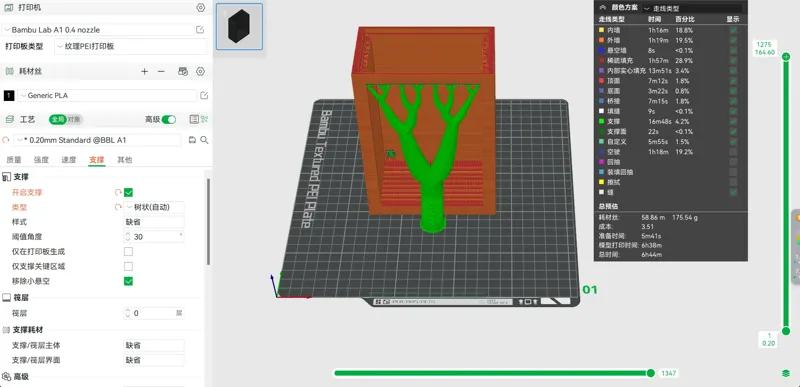Switch to the 速度 tab
The width and height of the screenshot is (800, 387).
click(x=69, y=160)
